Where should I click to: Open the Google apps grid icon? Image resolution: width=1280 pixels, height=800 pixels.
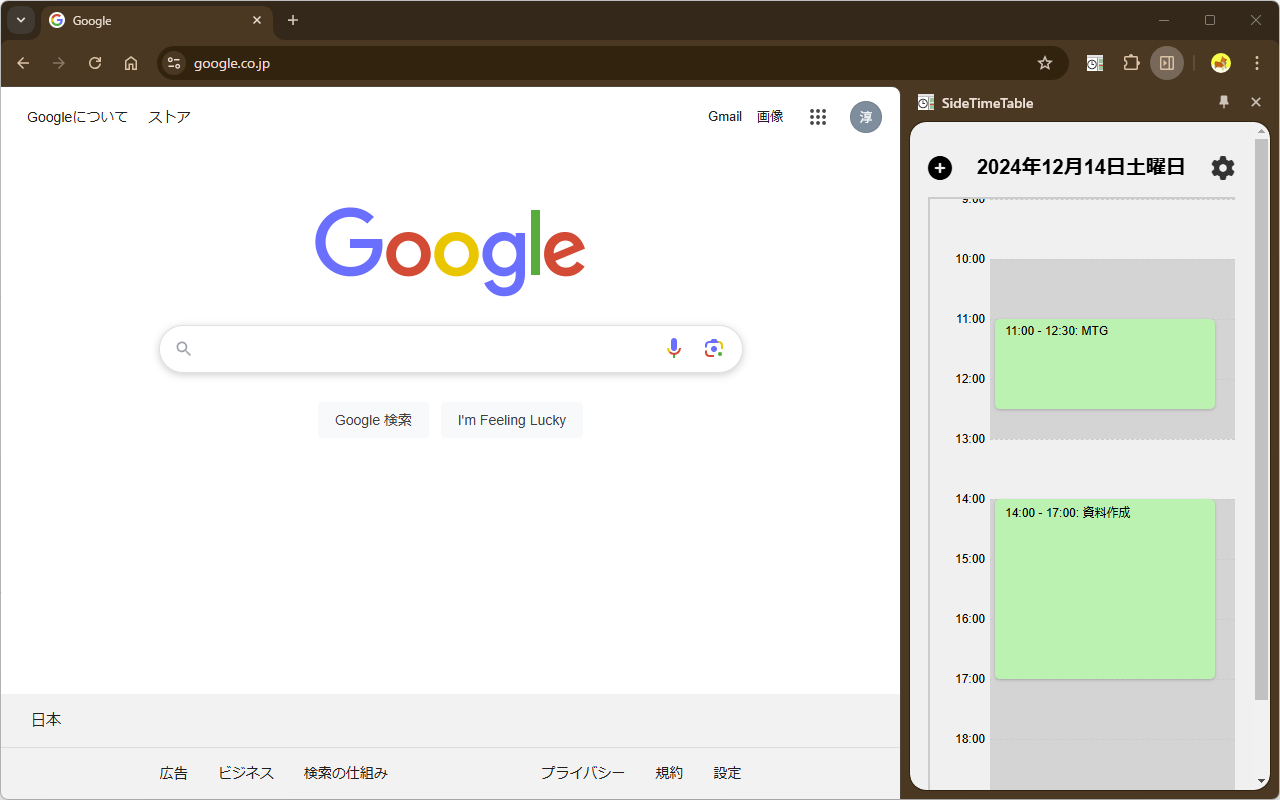(818, 116)
